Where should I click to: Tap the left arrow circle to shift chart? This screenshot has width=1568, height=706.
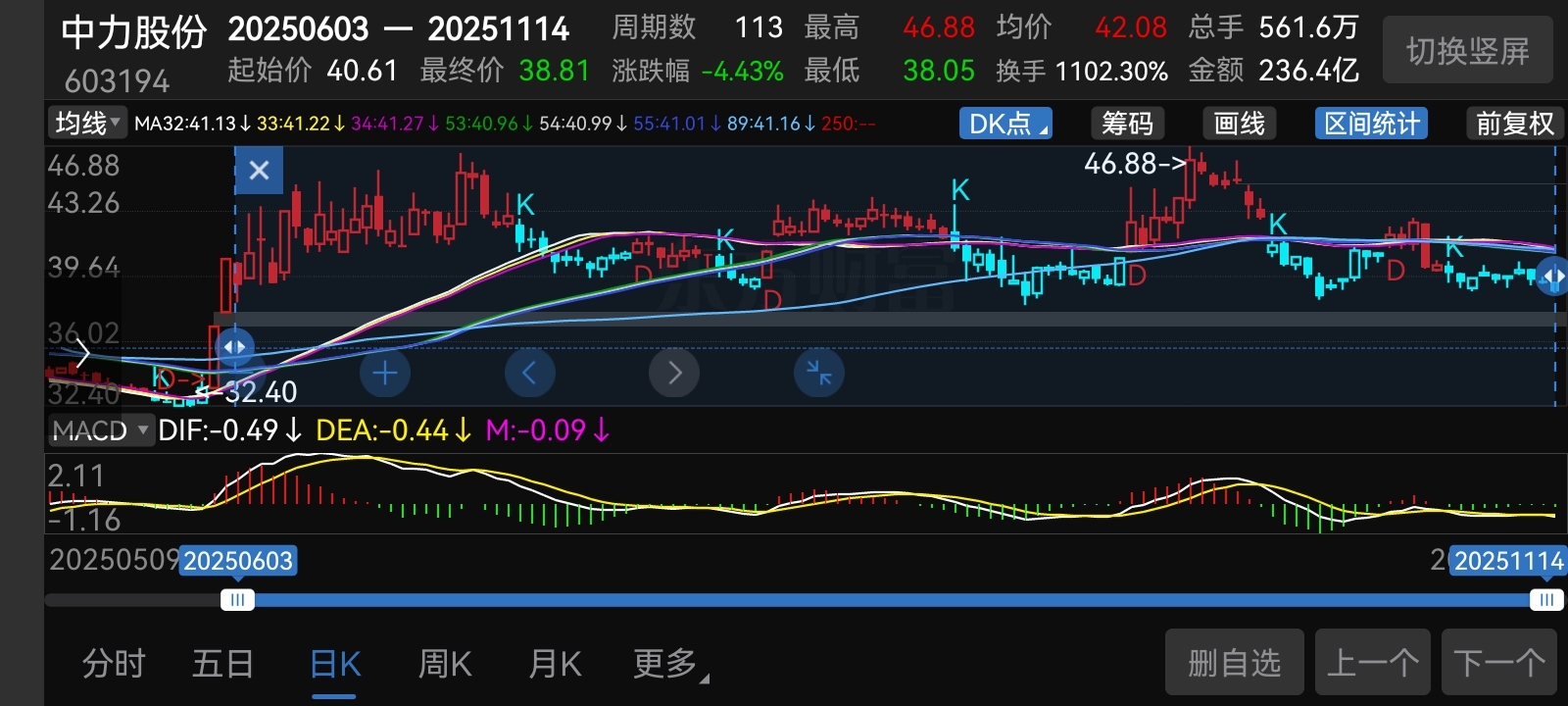pos(529,373)
